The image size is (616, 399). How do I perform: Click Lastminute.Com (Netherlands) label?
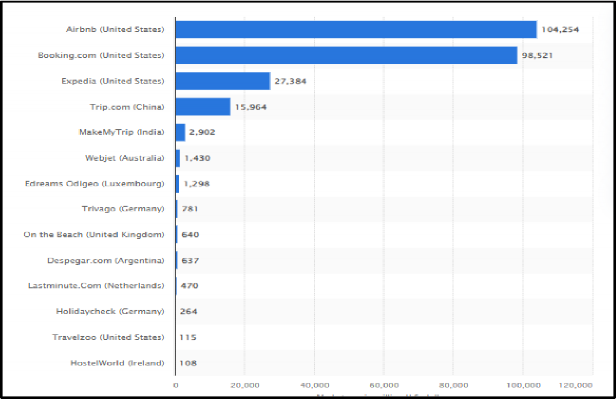click(96, 286)
